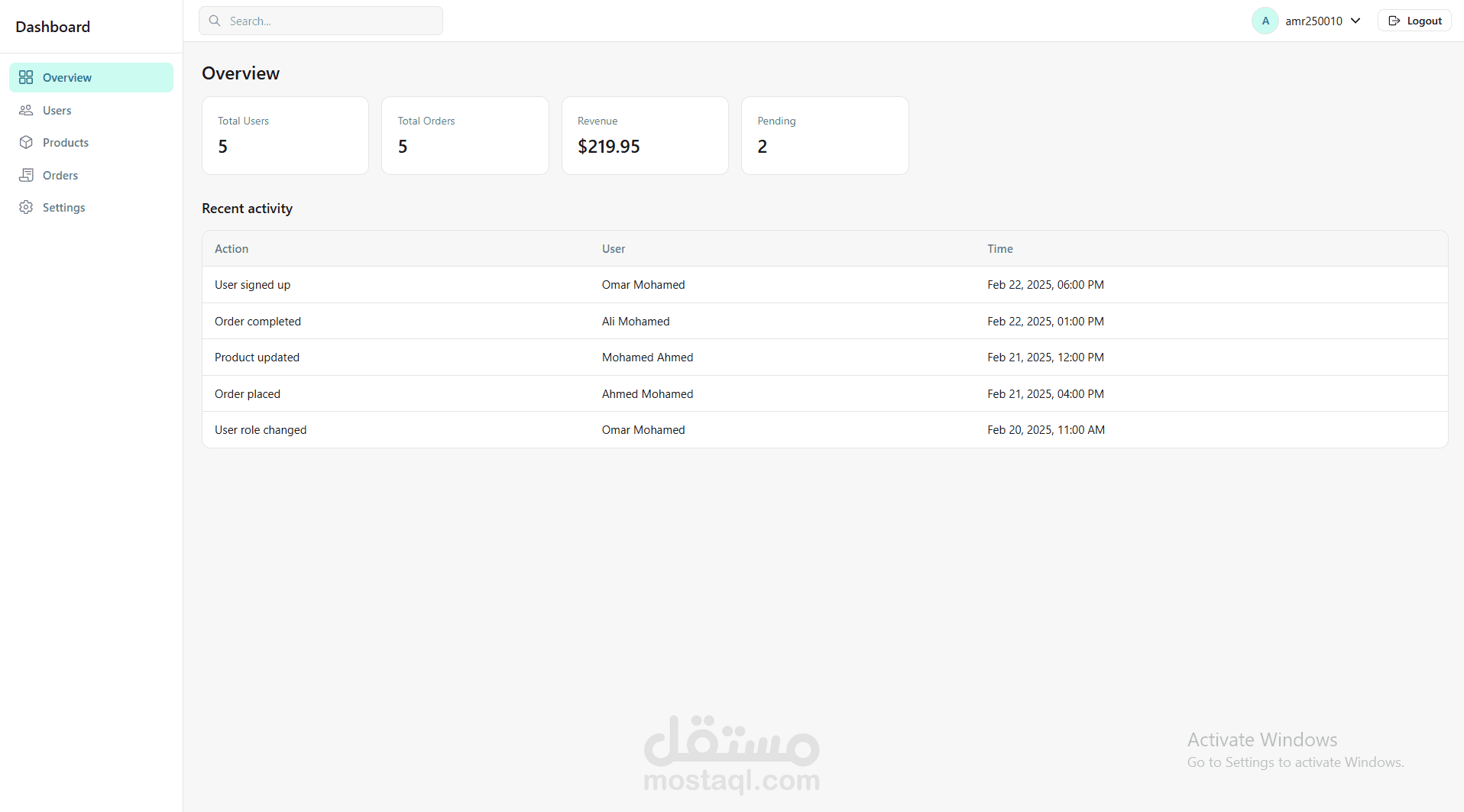Click the Action column header
Image resolution: width=1464 pixels, height=812 pixels.
click(232, 248)
